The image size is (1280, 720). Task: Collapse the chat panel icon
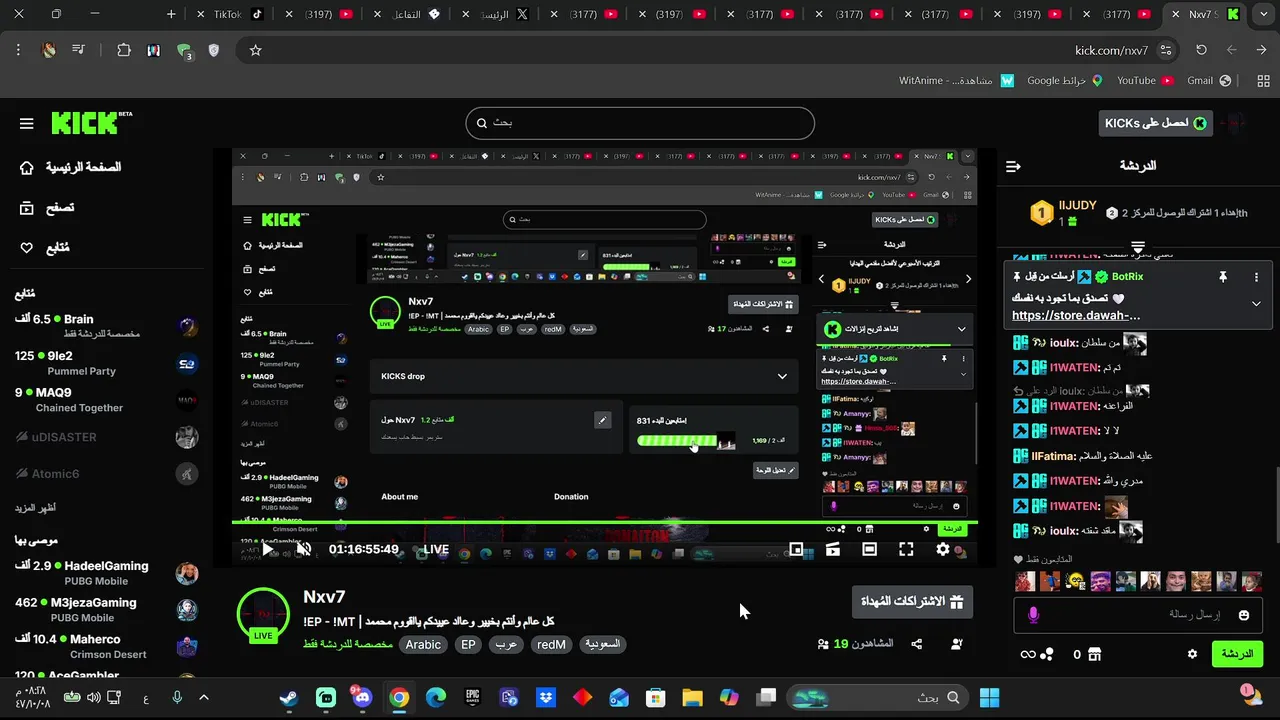[1013, 166]
